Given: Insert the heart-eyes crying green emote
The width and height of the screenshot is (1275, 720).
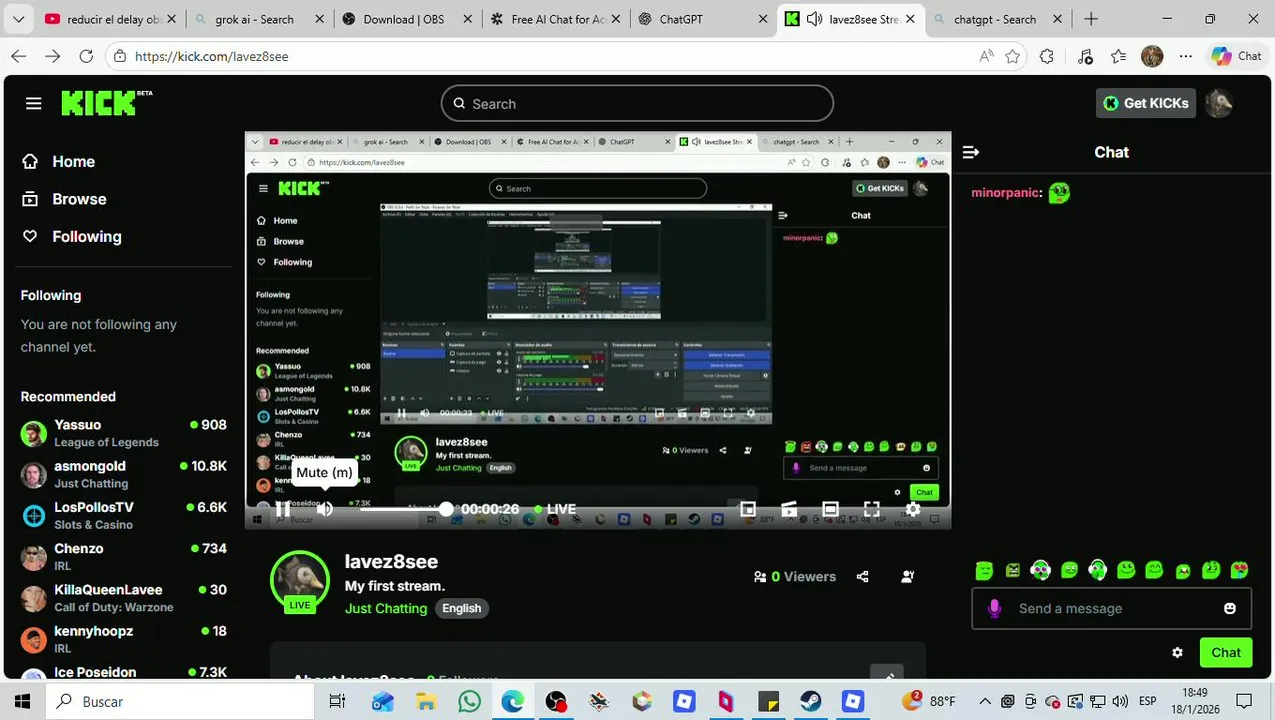Looking at the screenshot, I should (x=1240, y=570).
